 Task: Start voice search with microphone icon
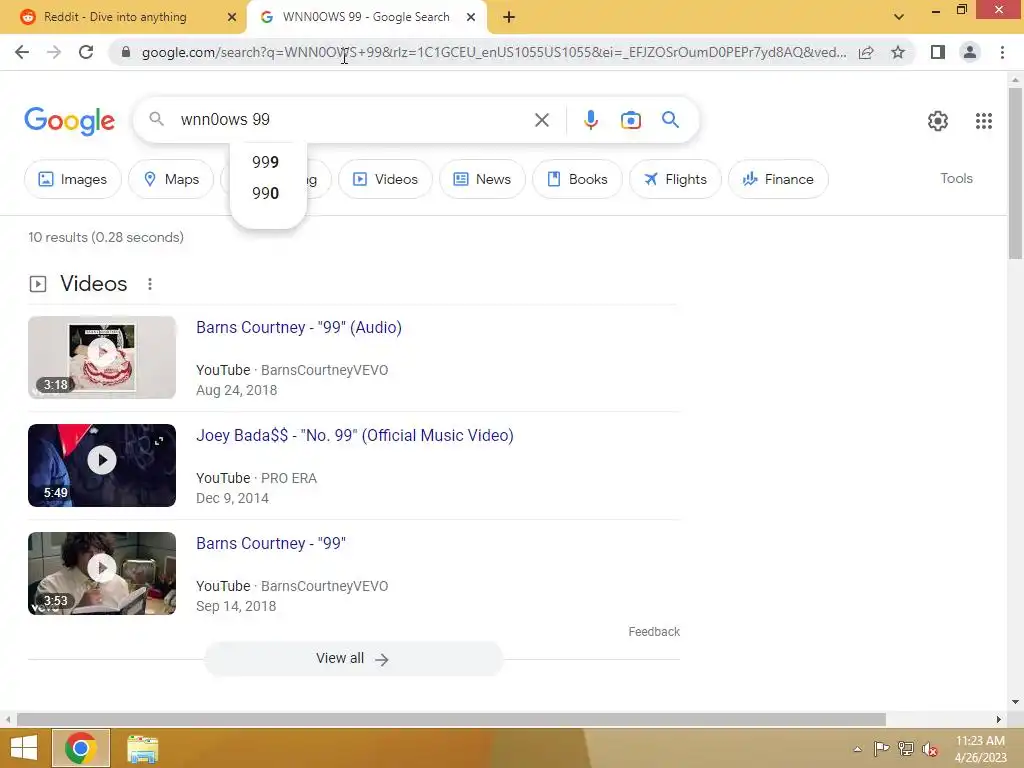point(591,120)
